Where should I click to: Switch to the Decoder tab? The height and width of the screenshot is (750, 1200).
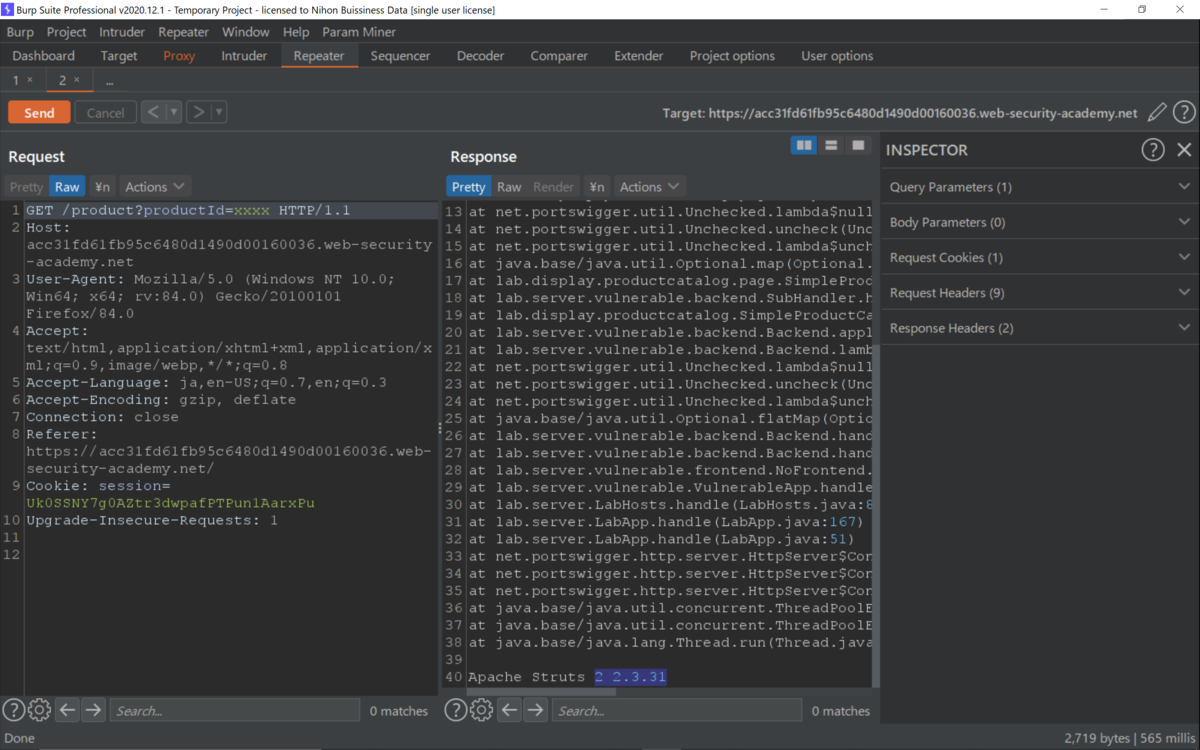point(480,56)
